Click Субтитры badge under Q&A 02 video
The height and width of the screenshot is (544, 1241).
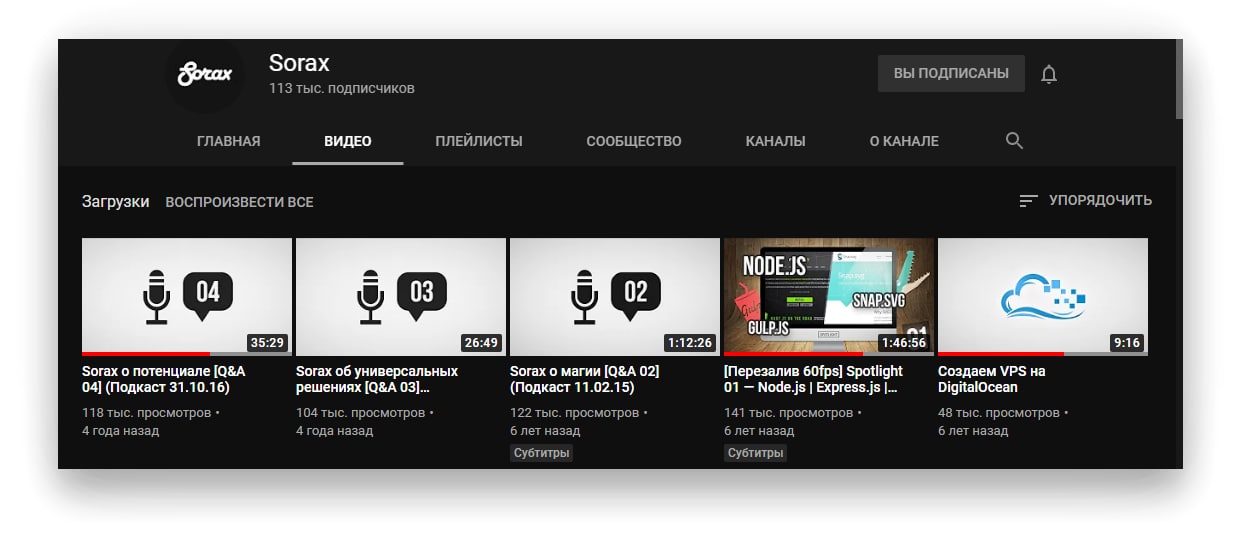pos(541,453)
